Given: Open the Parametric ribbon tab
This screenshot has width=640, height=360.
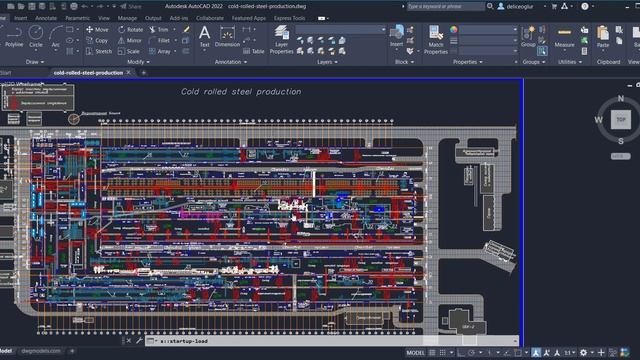Looking at the screenshot, I should [77, 18].
